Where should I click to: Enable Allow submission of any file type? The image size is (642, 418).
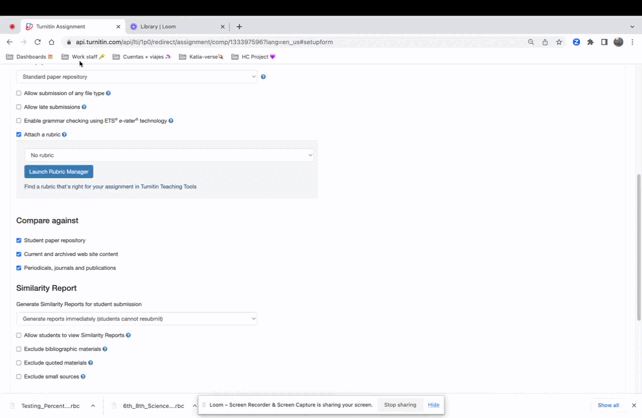pos(19,93)
